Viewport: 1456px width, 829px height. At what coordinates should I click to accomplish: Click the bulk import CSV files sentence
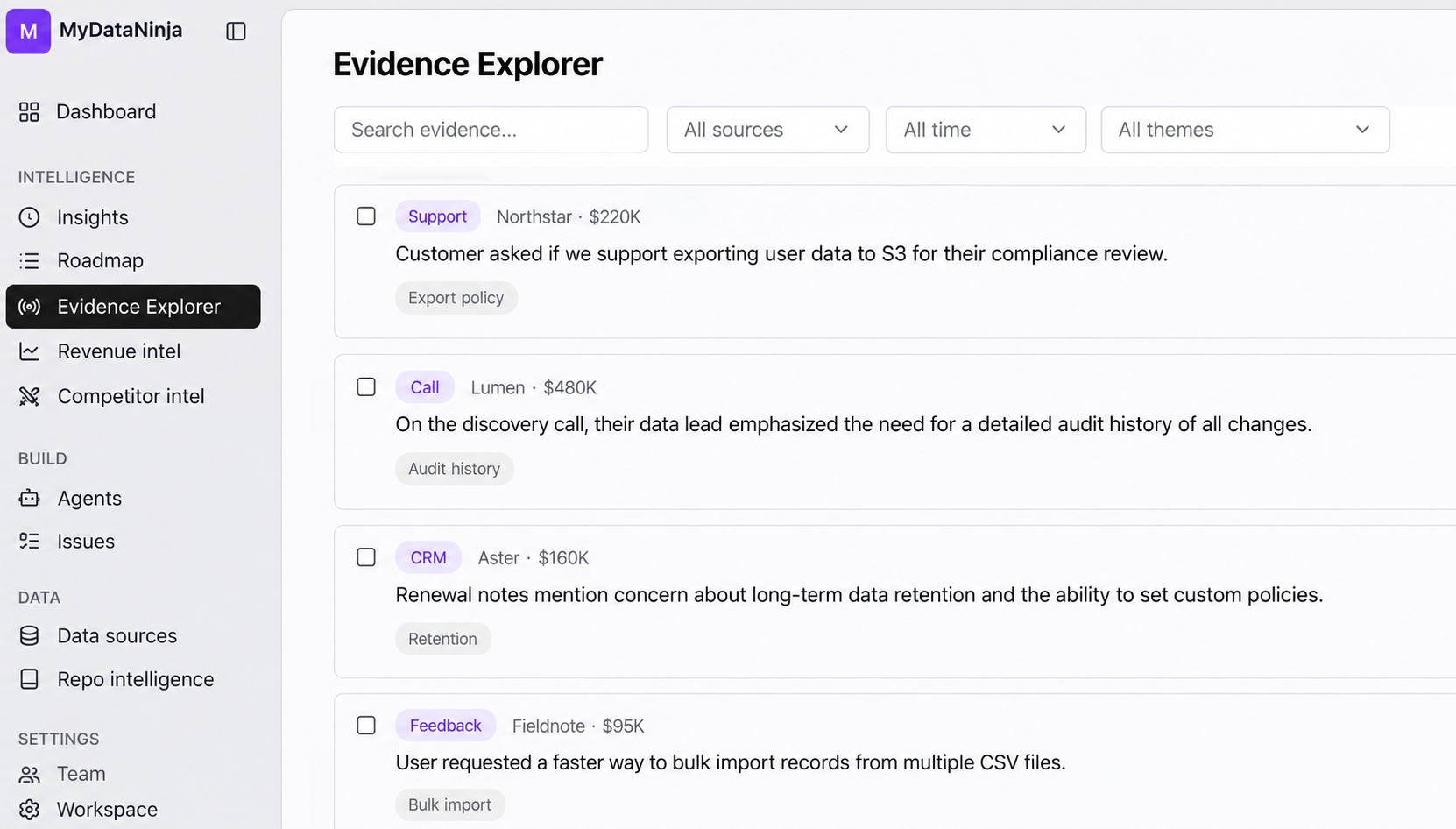(730, 762)
